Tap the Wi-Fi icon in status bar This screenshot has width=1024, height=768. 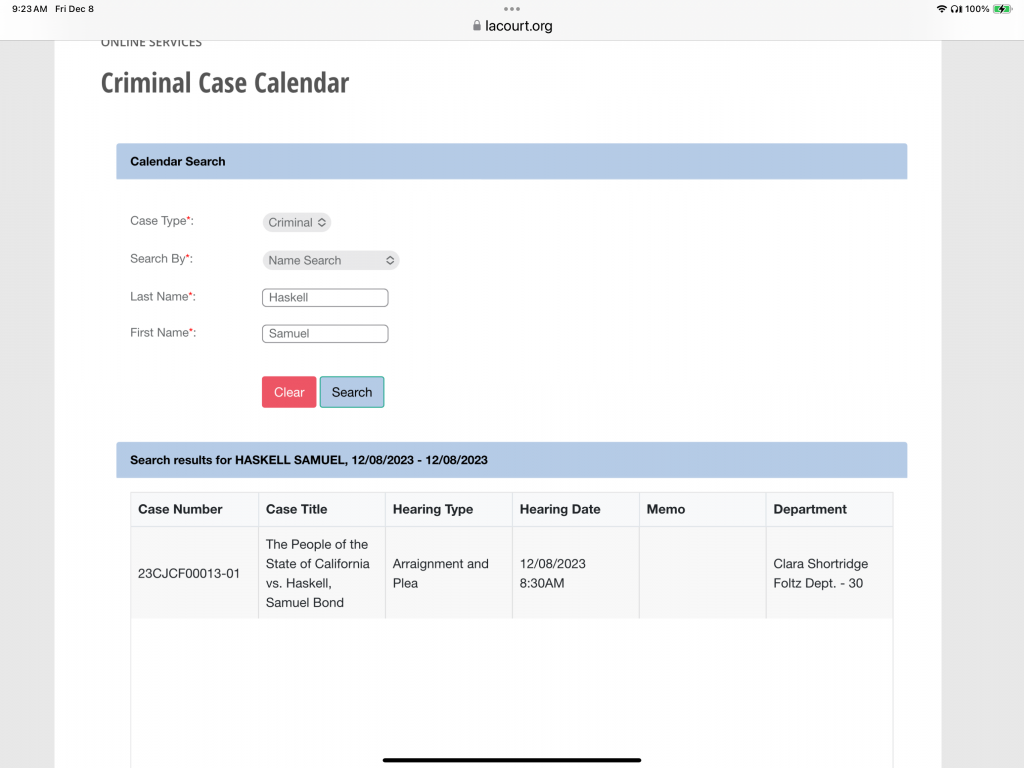pos(941,9)
